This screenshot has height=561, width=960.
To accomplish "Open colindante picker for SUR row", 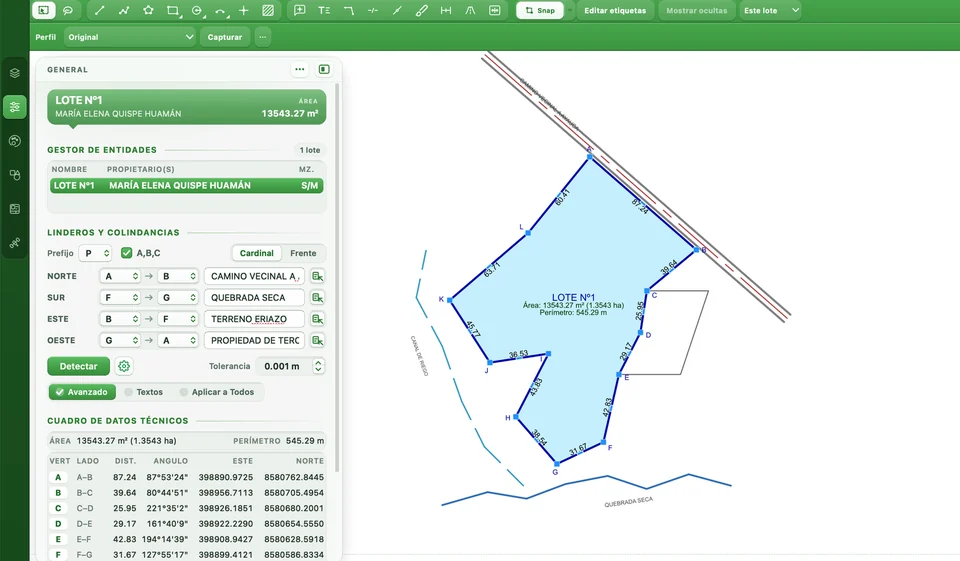I will pos(317,298).
